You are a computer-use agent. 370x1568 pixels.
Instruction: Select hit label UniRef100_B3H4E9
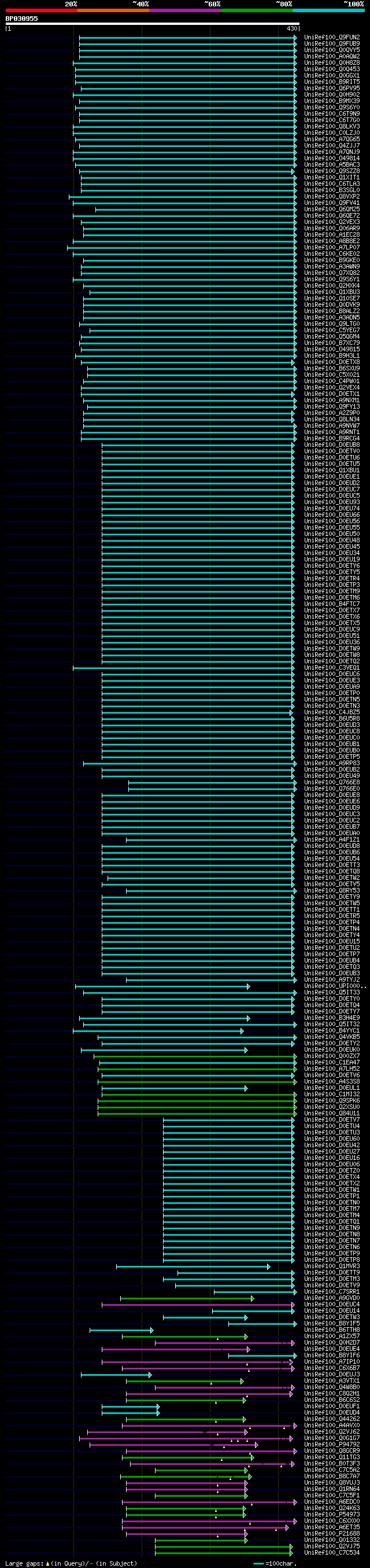tap(332, 1018)
